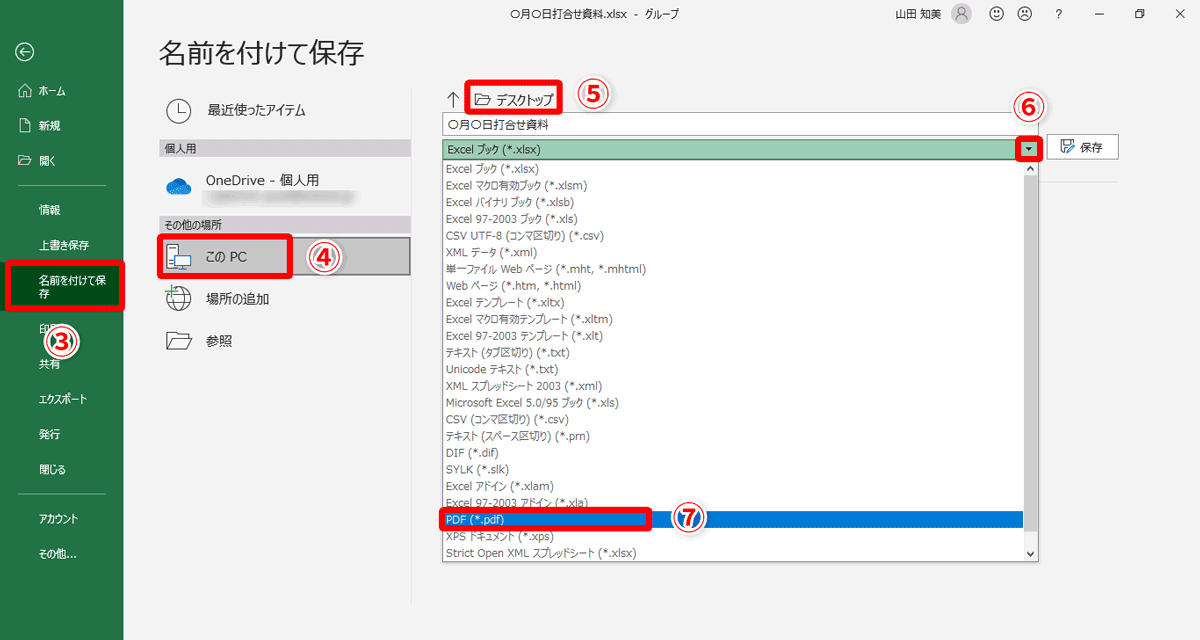This screenshot has width=1200, height=640.
Task: Open the file format dropdown arrow
Action: 1030,148
